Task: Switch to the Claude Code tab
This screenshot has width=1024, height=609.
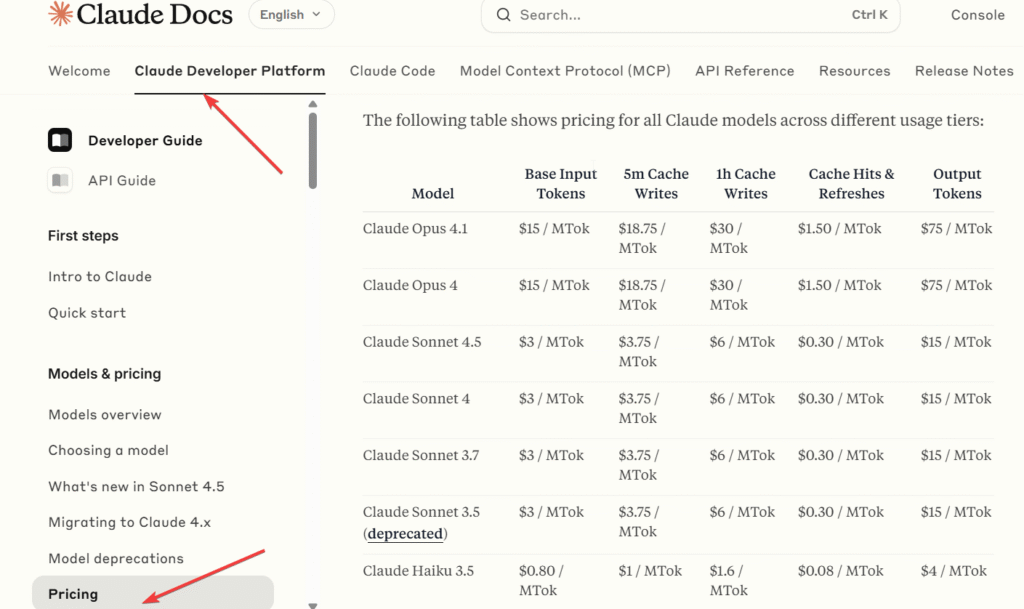Action: click(392, 71)
